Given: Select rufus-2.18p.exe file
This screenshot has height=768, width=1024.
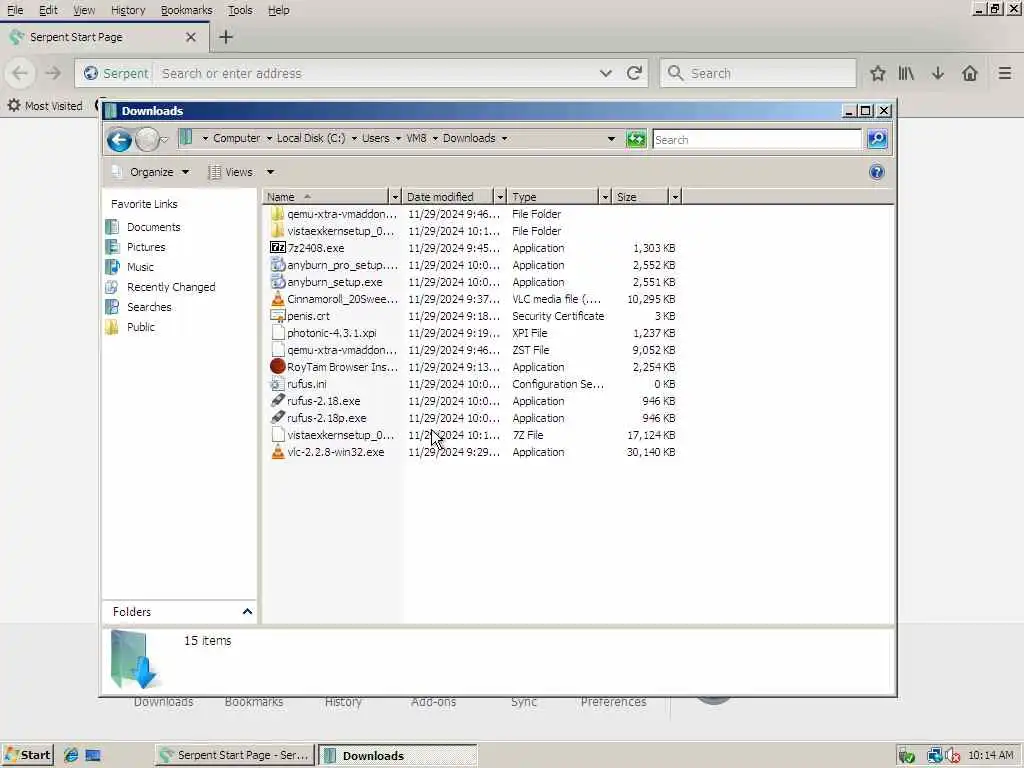Looking at the screenshot, I should pos(327,417).
